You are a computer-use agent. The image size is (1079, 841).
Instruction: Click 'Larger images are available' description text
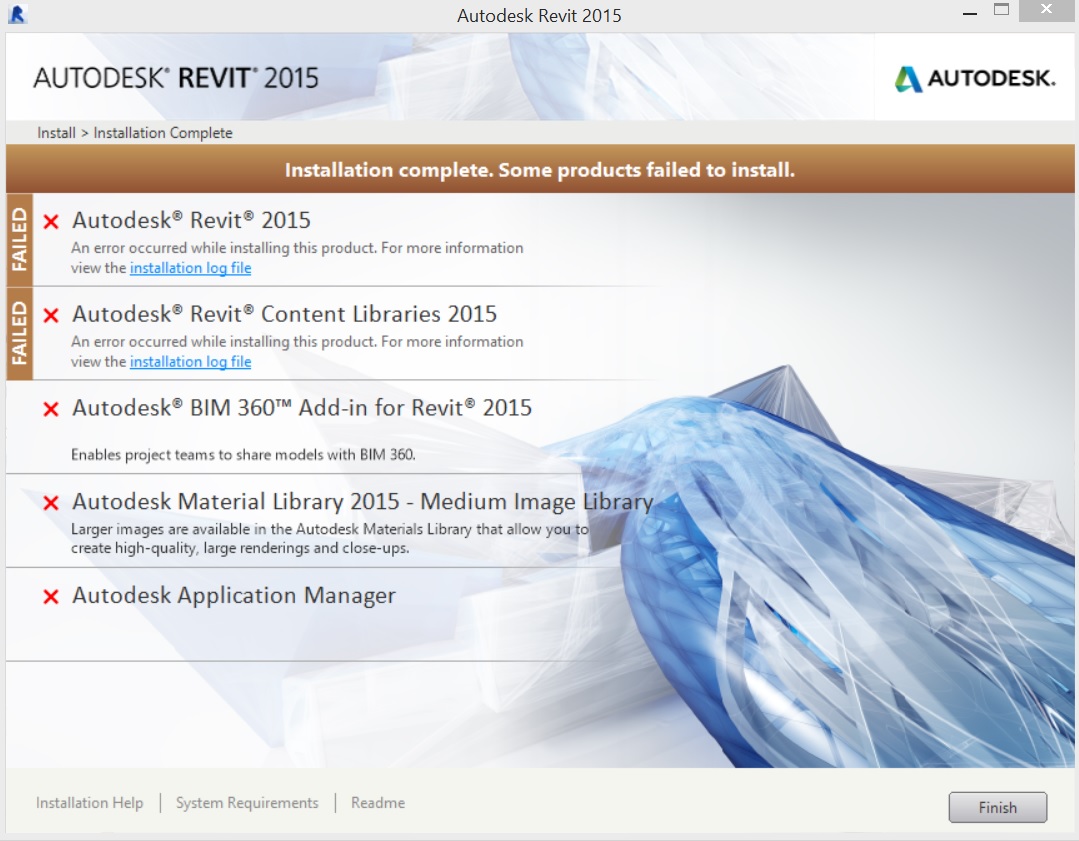coord(330,538)
